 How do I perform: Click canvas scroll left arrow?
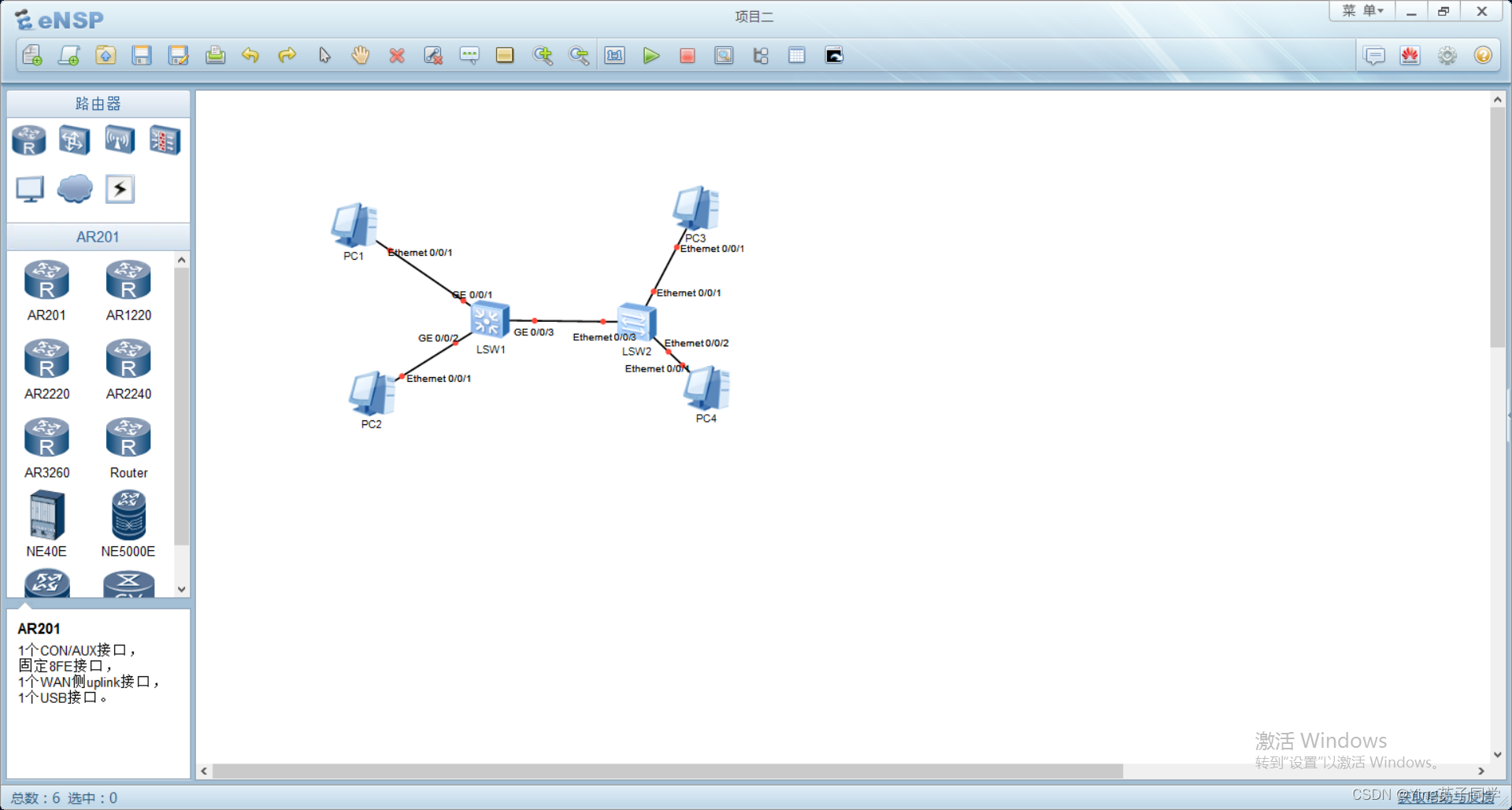point(204,771)
